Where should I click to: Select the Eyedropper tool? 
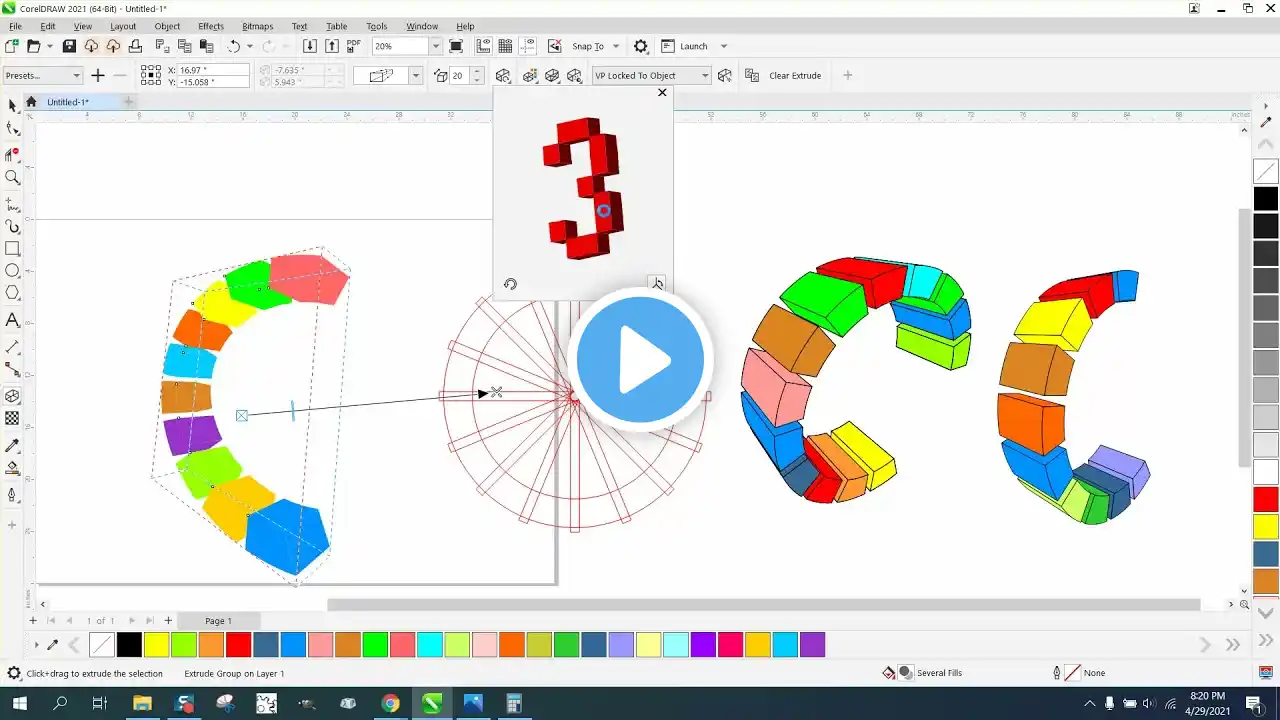click(x=12, y=445)
